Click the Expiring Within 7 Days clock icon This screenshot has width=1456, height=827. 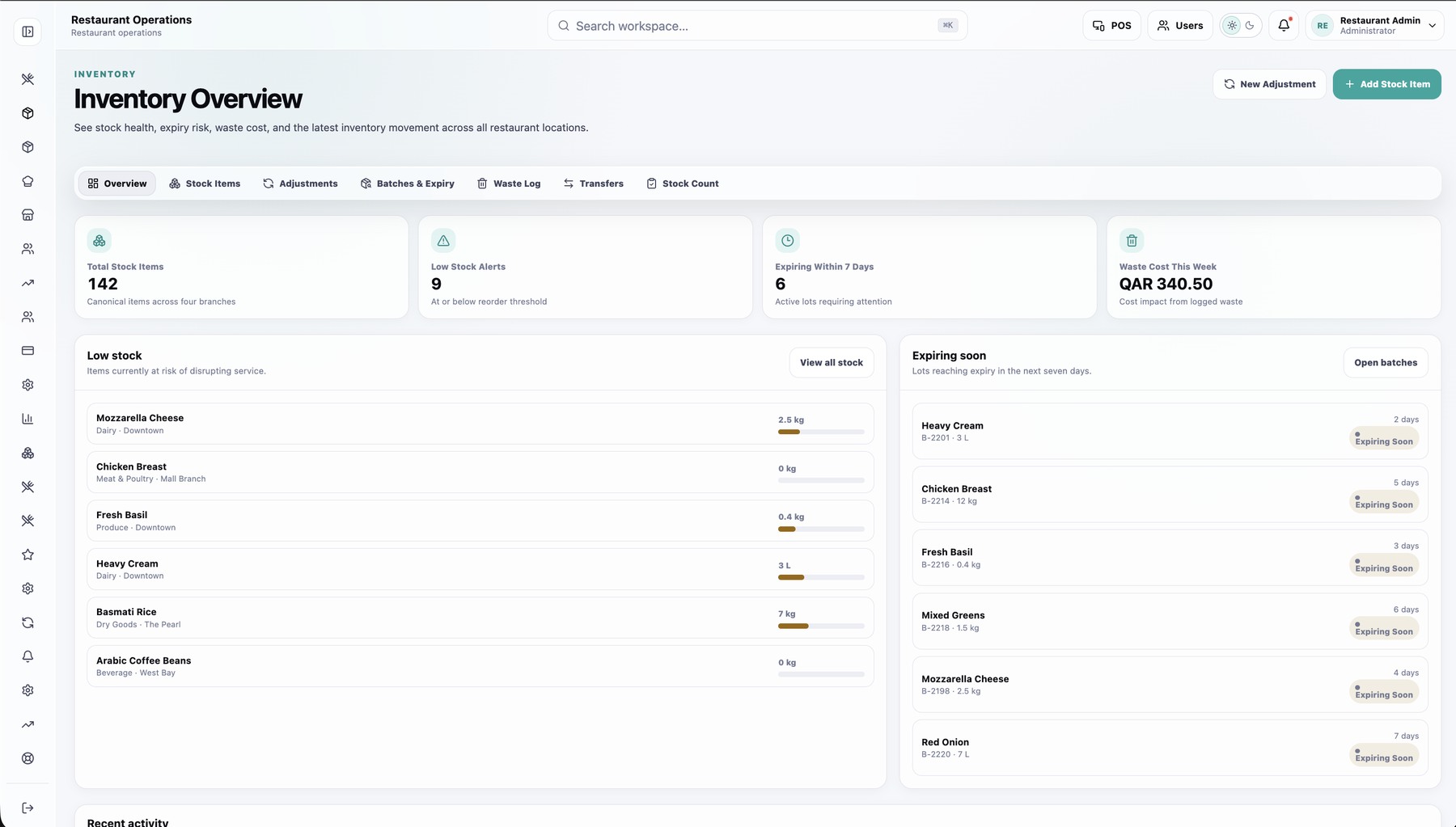pyautogui.click(x=787, y=240)
